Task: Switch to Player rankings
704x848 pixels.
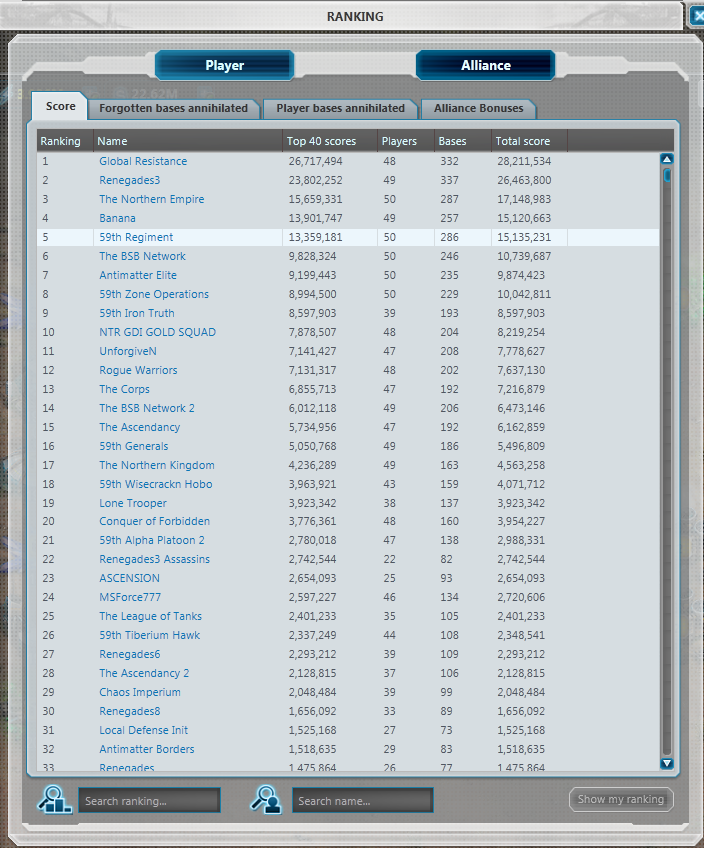Action: 224,65
